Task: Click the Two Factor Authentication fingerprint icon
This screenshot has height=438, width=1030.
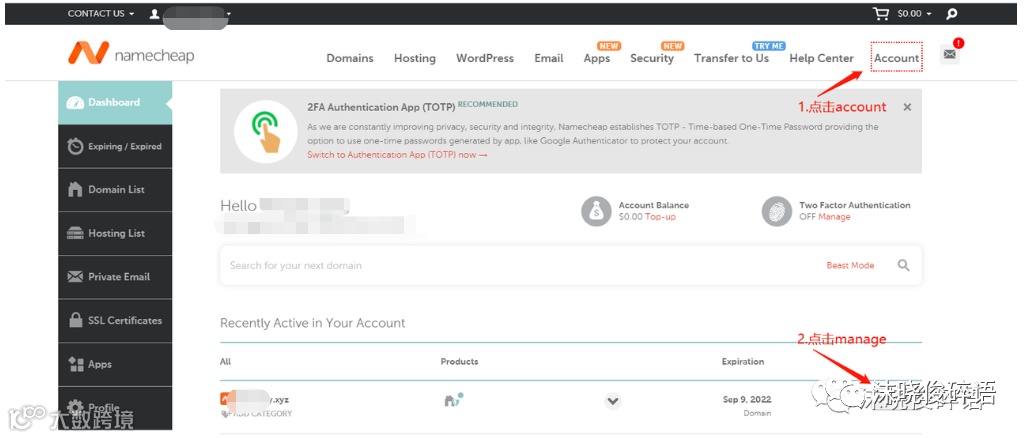Action: click(x=776, y=211)
